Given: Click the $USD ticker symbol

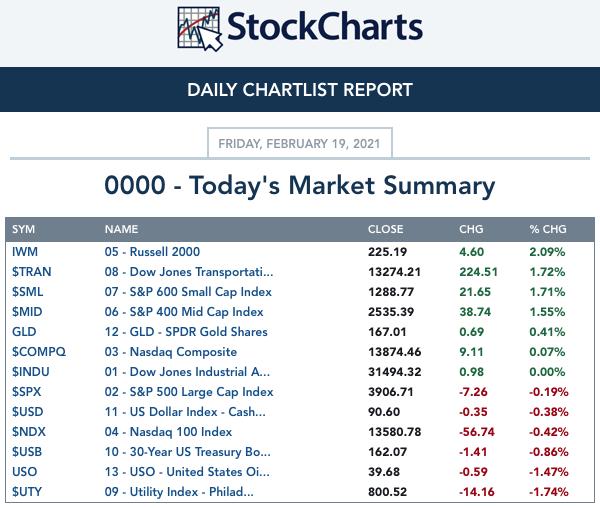Looking at the screenshot, I should (28, 412).
